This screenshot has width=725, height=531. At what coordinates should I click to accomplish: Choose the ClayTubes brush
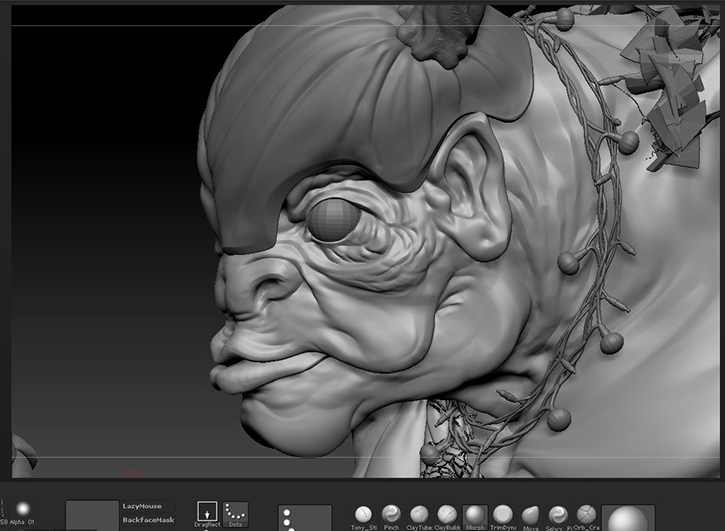[x=419, y=517]
